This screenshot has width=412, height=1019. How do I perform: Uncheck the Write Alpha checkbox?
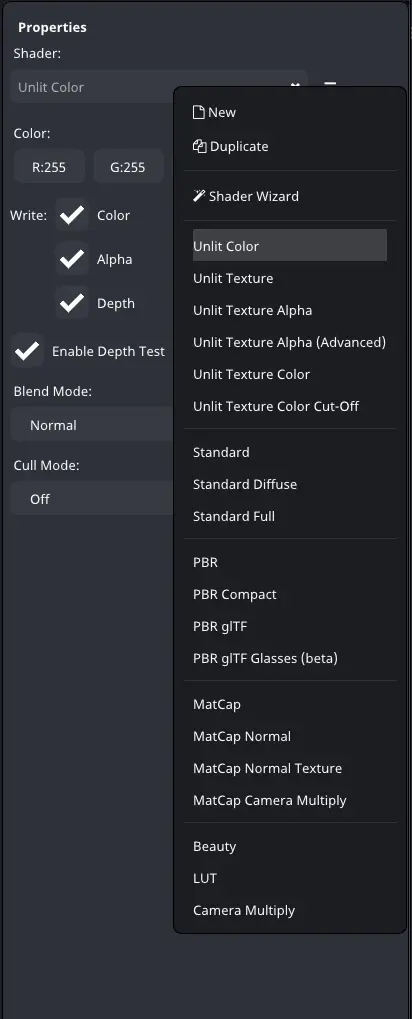71,259
